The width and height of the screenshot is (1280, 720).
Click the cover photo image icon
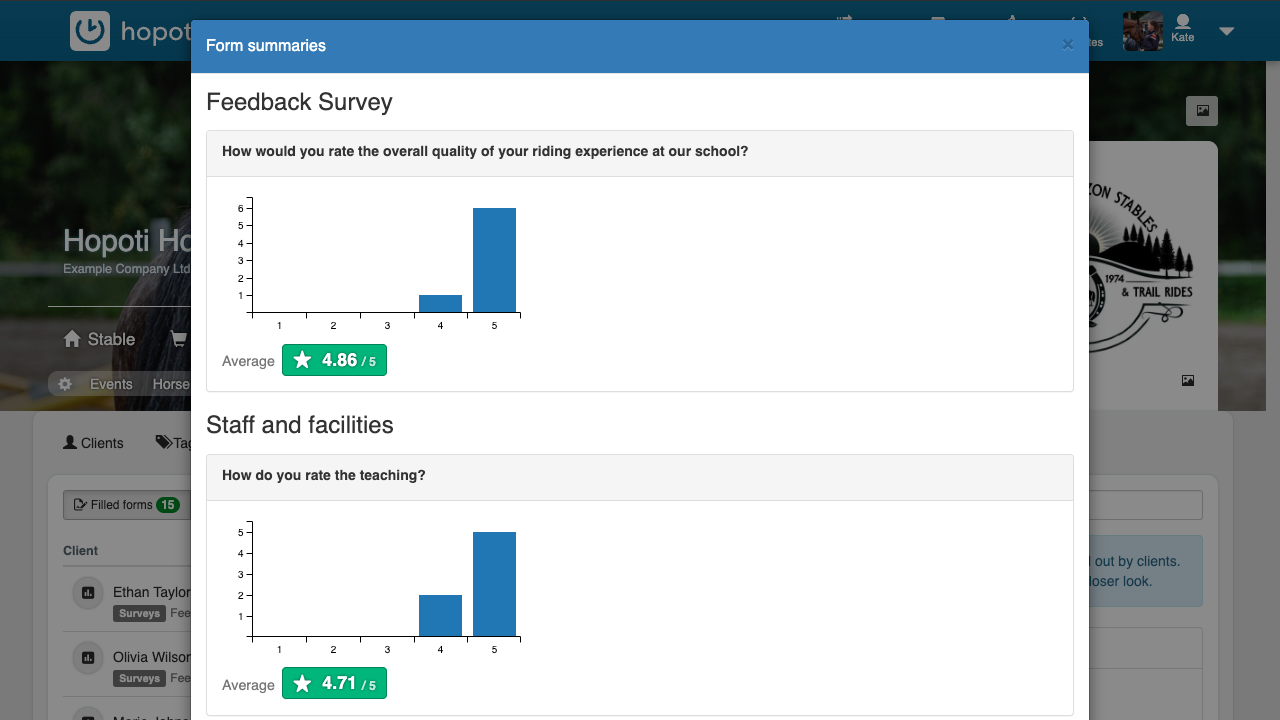tap(1201, 110)
